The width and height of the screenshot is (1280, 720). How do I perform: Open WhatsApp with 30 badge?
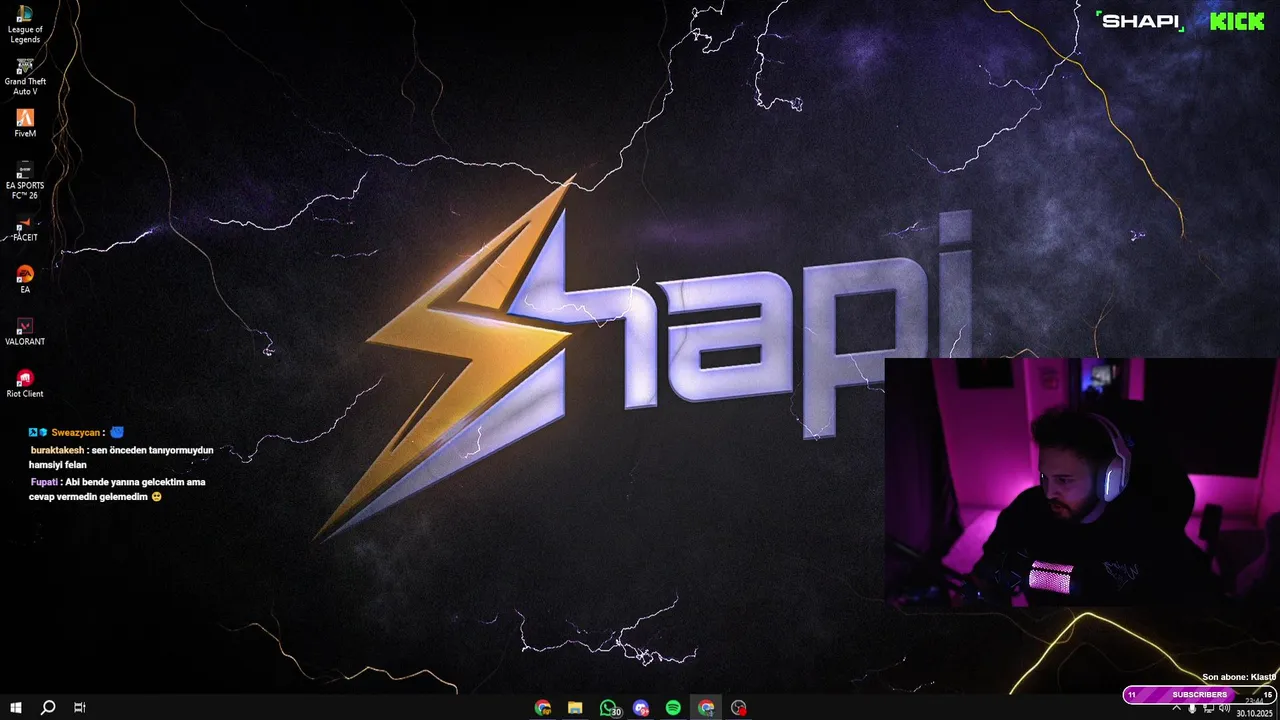[x=609, y=708]
